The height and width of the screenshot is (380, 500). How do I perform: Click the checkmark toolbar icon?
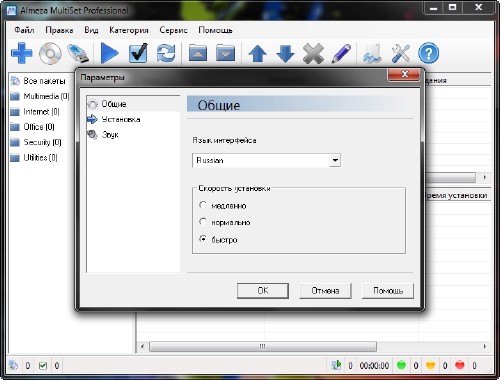pos(138,53)
